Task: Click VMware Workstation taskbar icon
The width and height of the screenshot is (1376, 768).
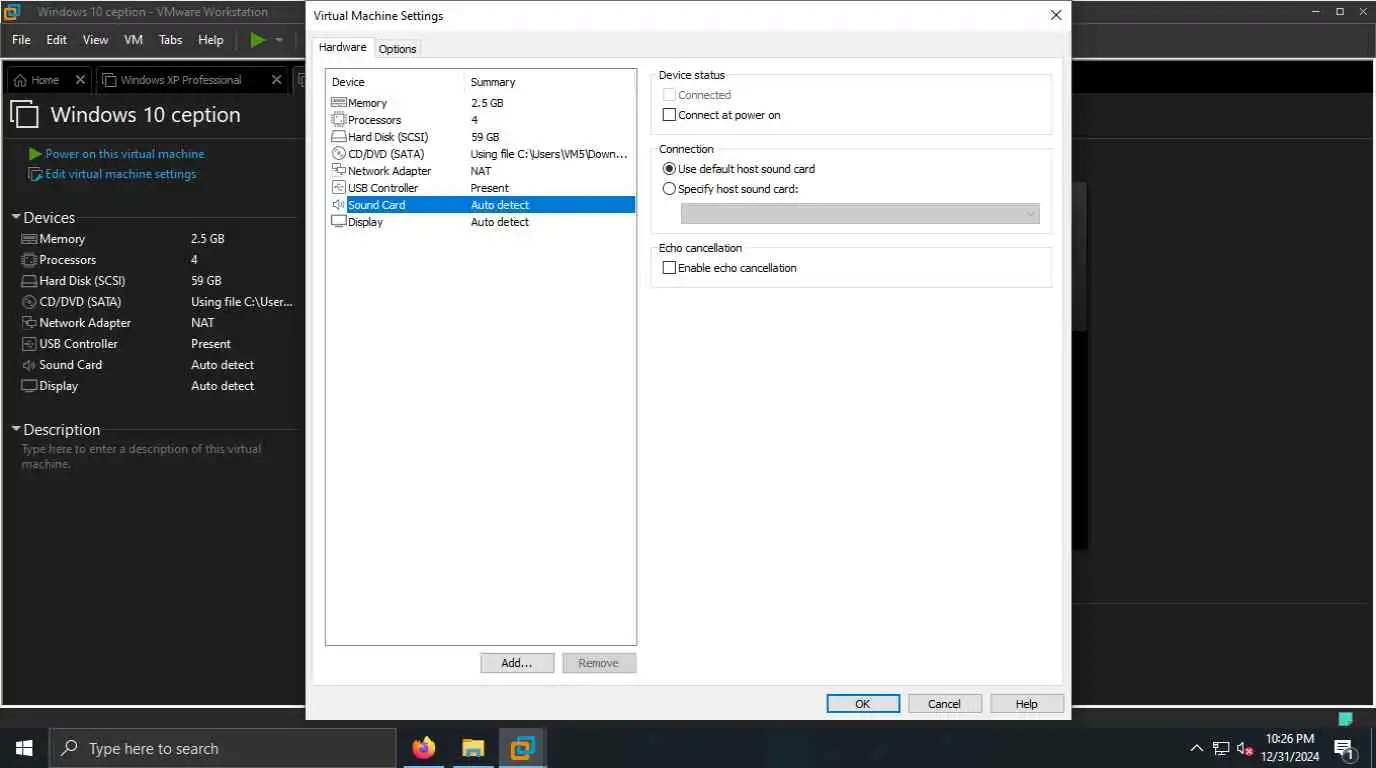Action: 522,748
